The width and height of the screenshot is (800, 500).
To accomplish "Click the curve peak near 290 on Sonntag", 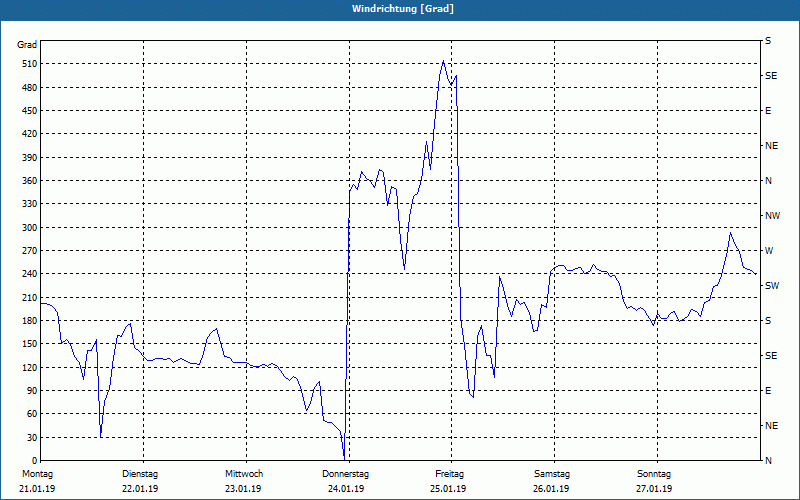I will [731, 233].
